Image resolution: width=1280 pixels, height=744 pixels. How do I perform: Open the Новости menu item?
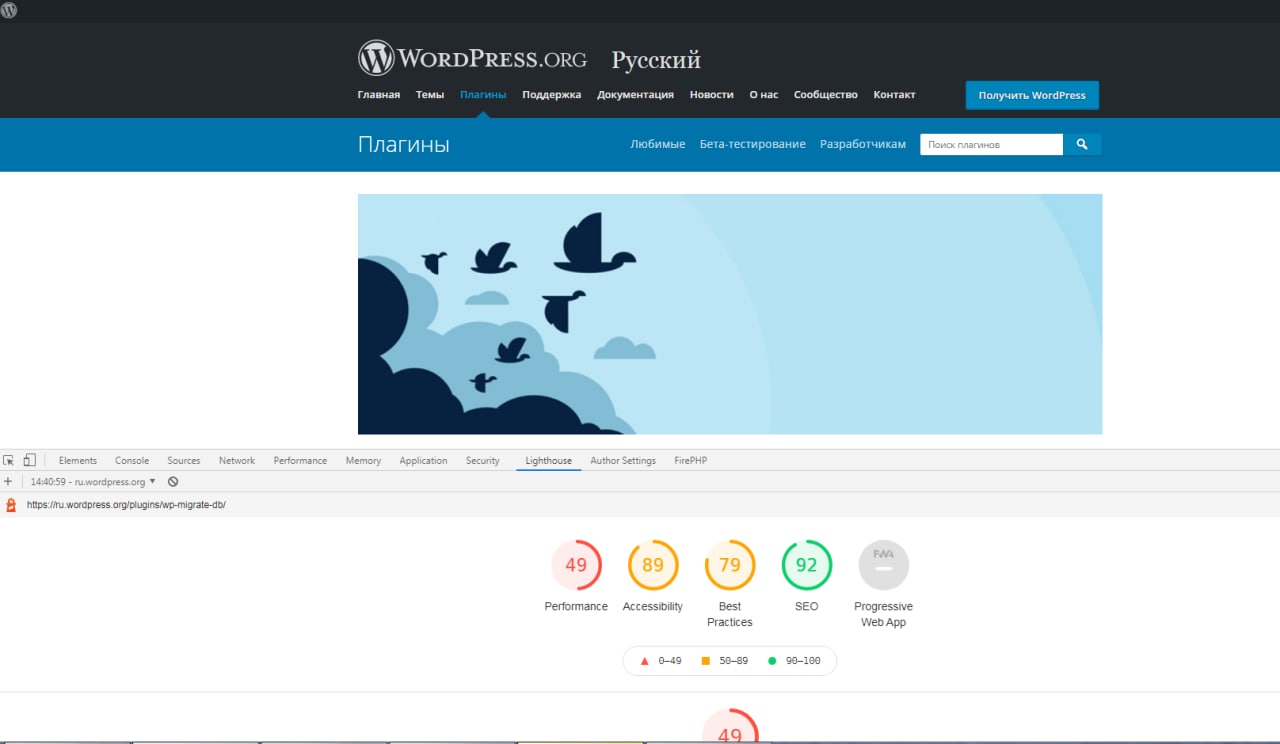tap(711, 95)
